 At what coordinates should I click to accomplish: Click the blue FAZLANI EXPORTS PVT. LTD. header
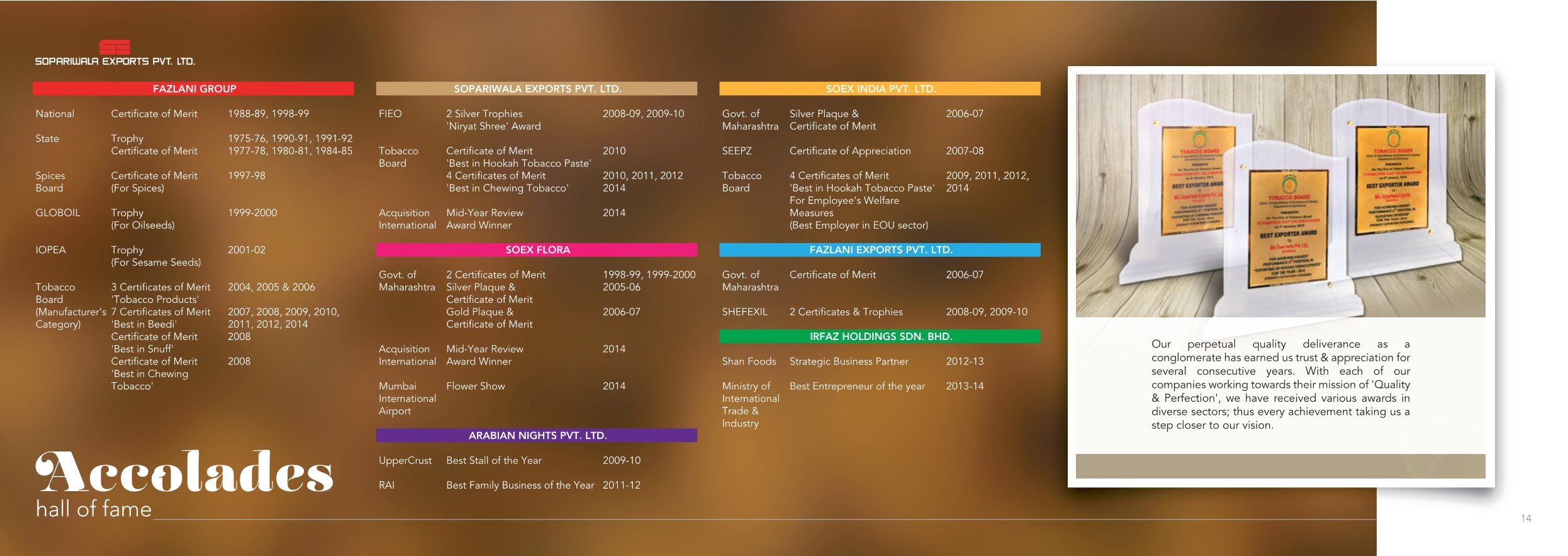click(880, 250)
